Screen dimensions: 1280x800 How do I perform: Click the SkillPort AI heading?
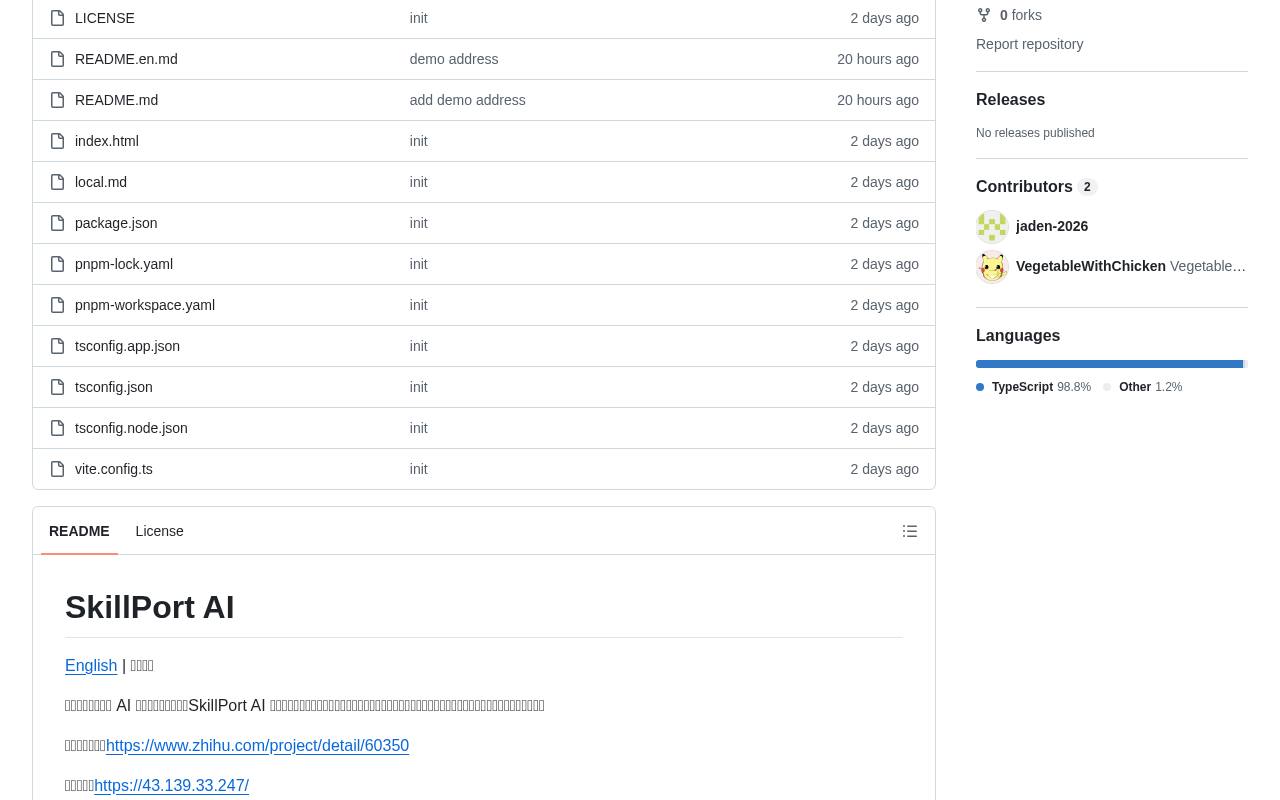[x=150, y=607]
